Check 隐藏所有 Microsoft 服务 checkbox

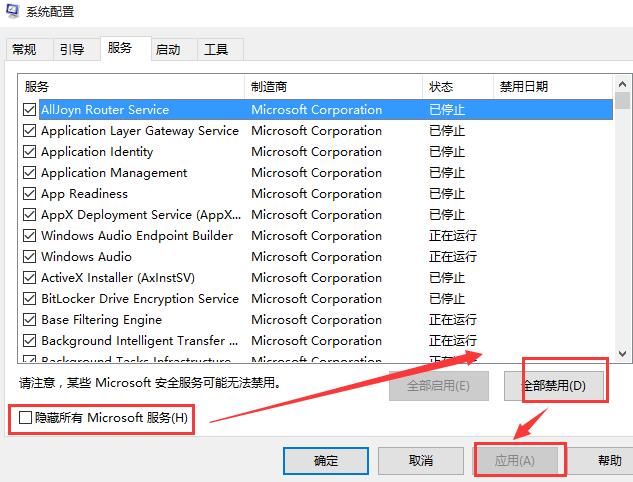(x=25, y=417)
